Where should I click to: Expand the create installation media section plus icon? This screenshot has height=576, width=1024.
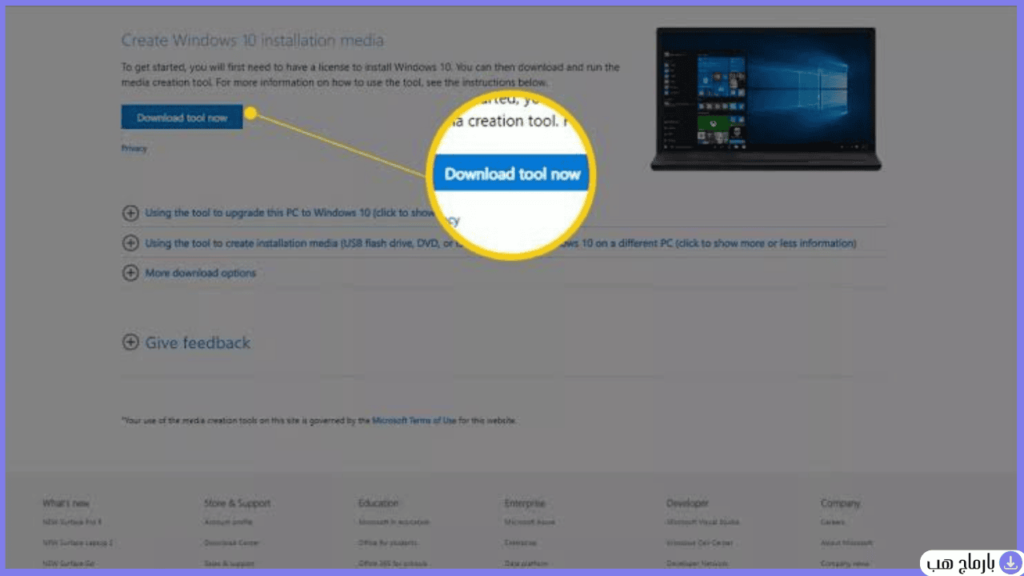click(131, 243)
